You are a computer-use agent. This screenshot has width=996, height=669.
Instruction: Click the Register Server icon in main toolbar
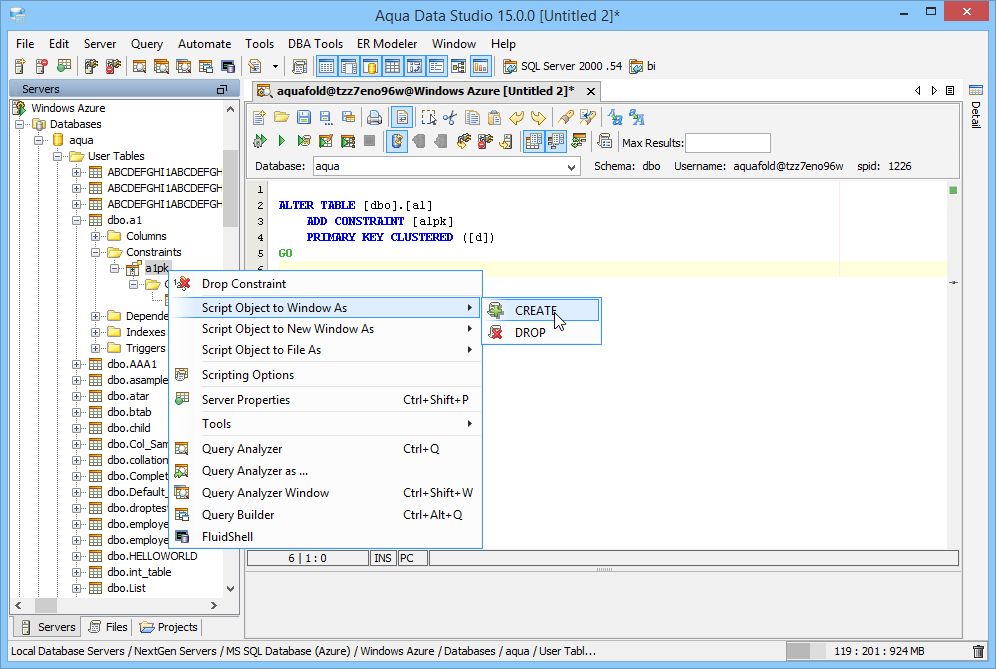coord(20,66)
